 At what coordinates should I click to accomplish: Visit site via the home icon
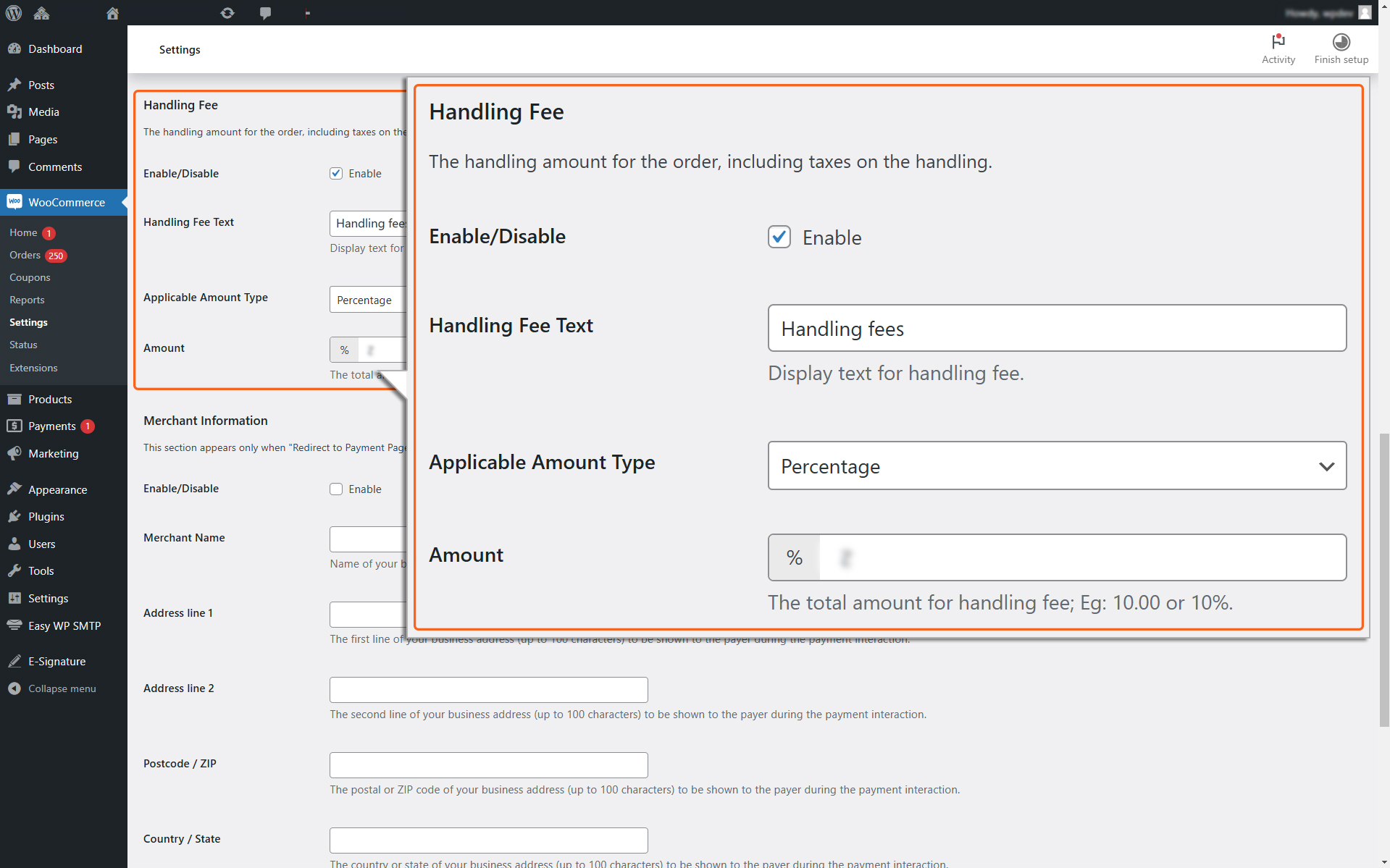112,13
